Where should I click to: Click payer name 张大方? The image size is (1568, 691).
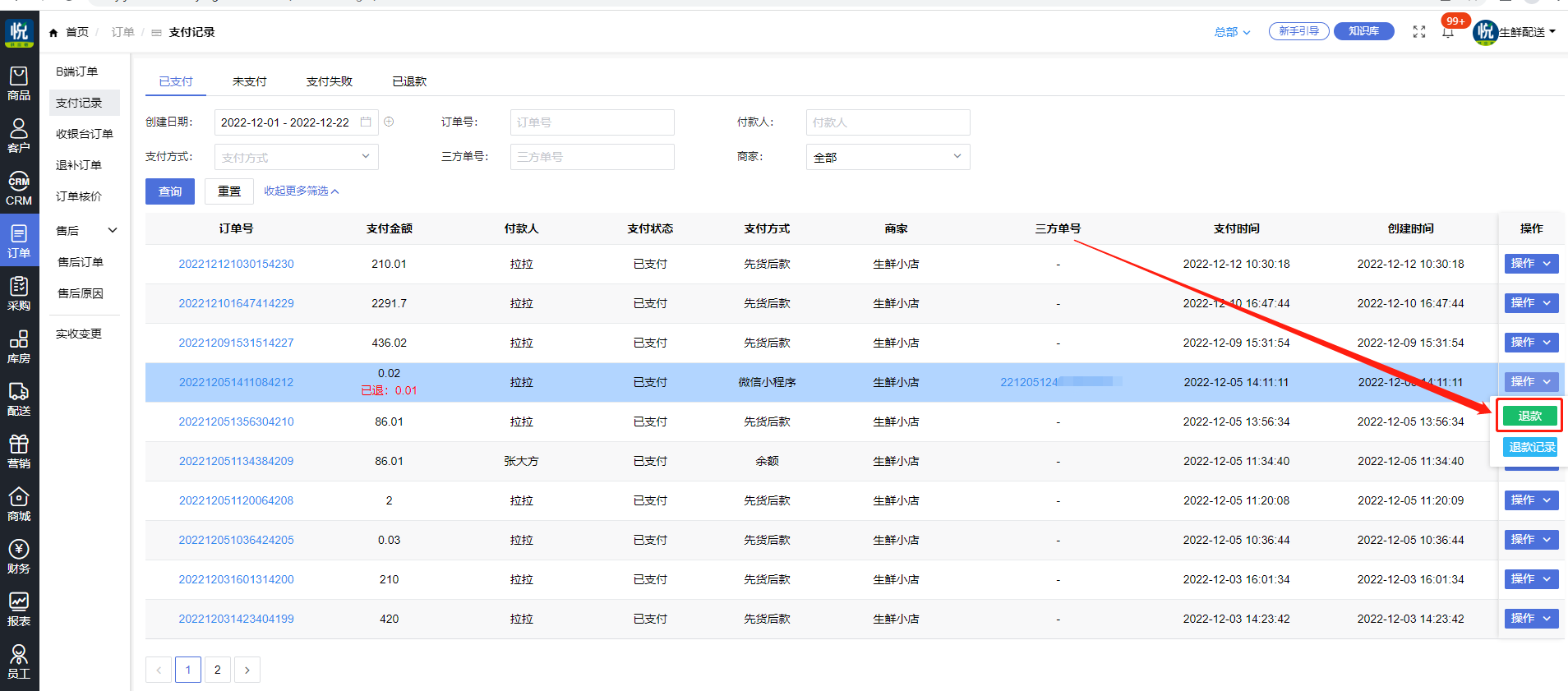click(x=521, y=461)
